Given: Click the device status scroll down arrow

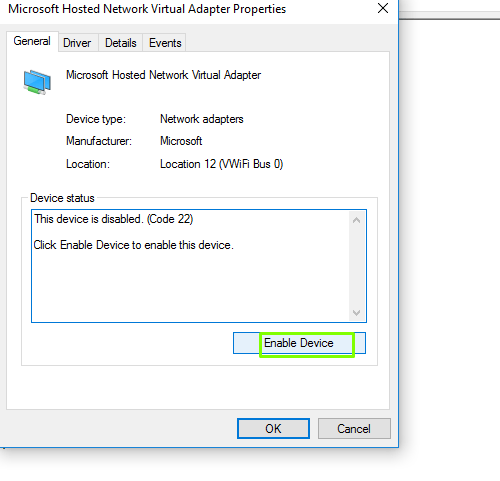Looking at the screenshot, I should [x=356, y=313].
